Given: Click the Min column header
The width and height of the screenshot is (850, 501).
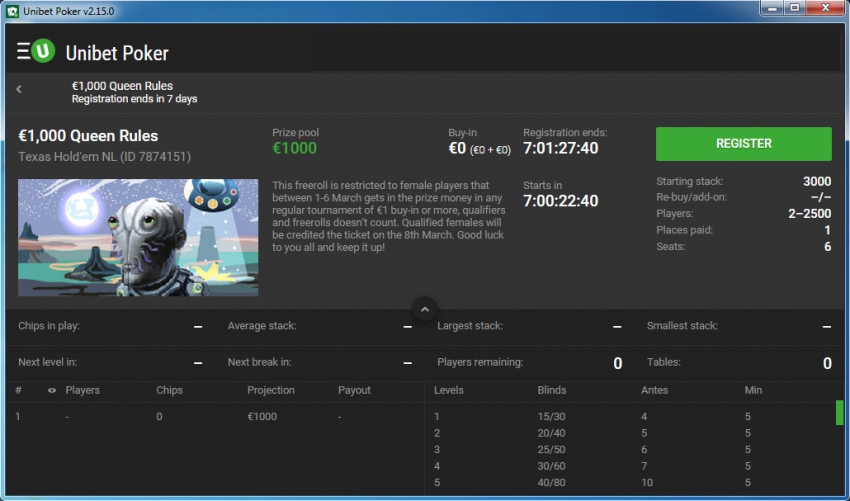Looking at the screenshot, I should [x=753, y=390].
